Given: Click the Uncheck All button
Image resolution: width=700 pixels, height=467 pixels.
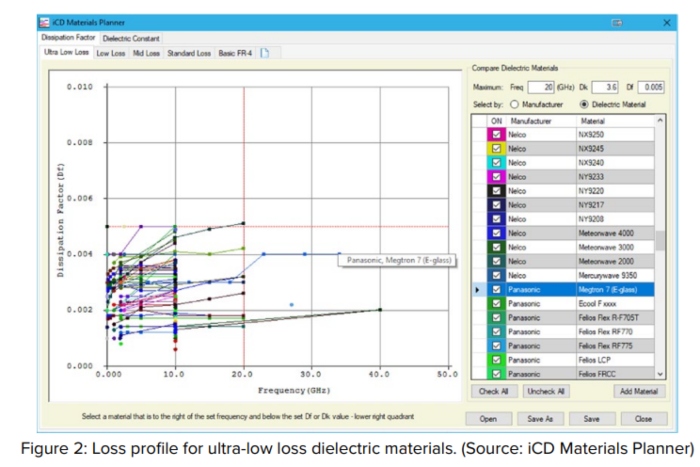Looking at the screenshot, I should click(x=546, y=392).
